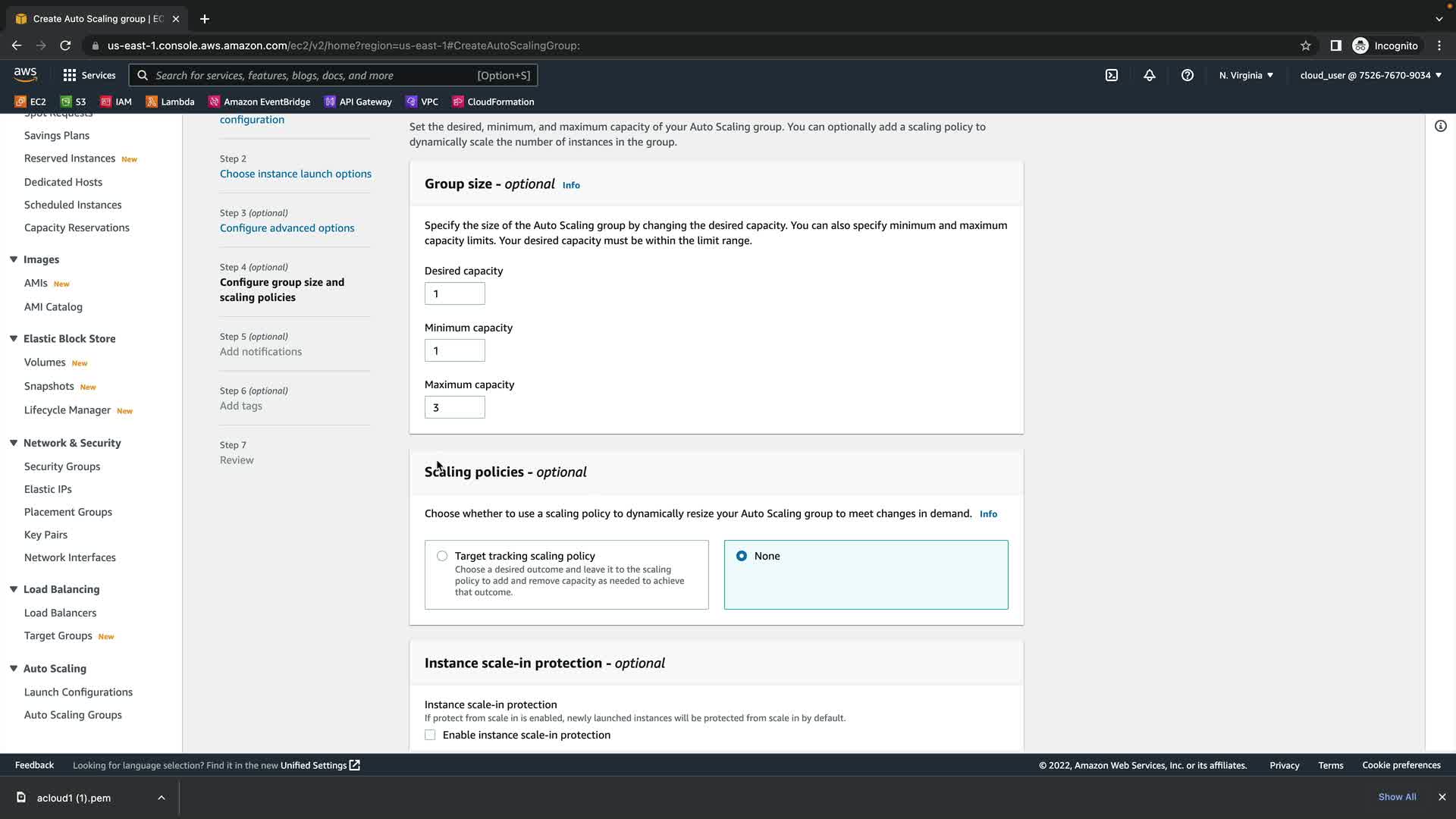Bookmark page with the star icon

click(1305, 45)
